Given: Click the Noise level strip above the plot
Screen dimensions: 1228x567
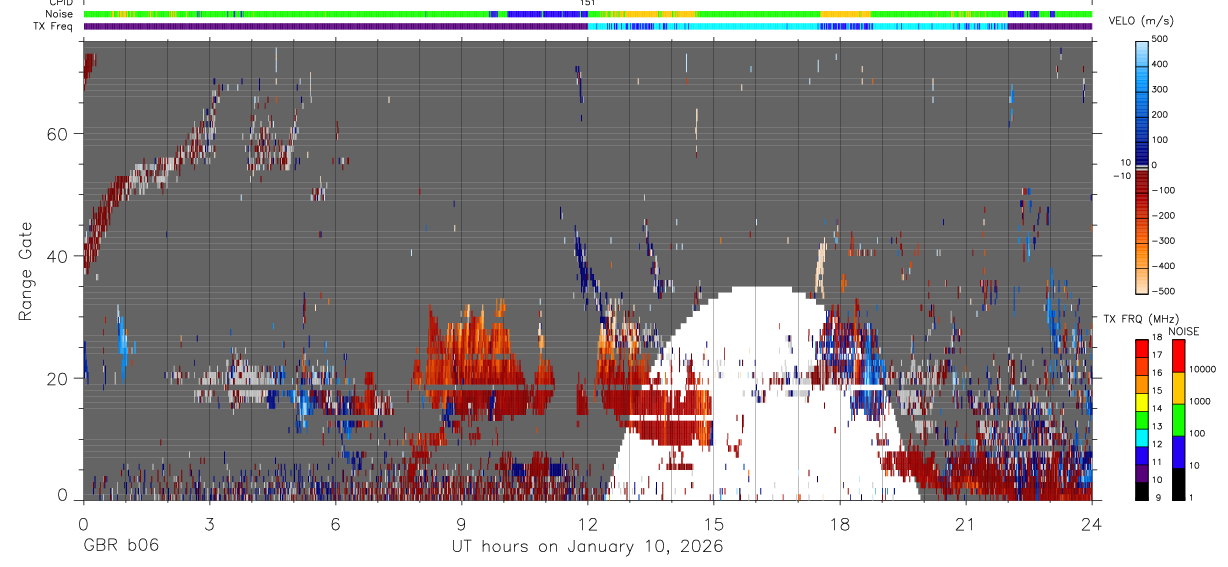Looking at the screenshot, I should point(587,14).
